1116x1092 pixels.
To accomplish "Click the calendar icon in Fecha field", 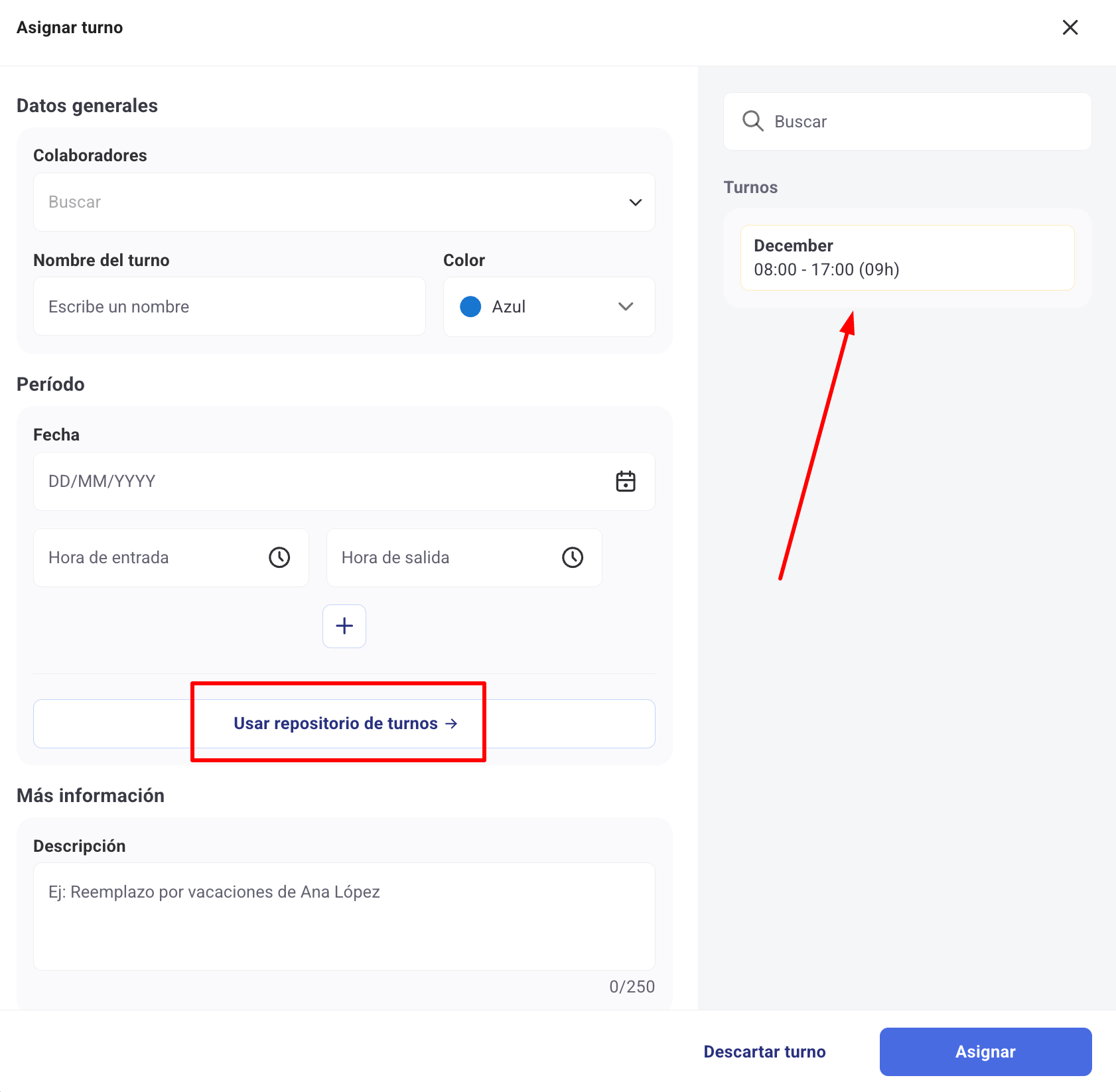I will coord(626,482).
